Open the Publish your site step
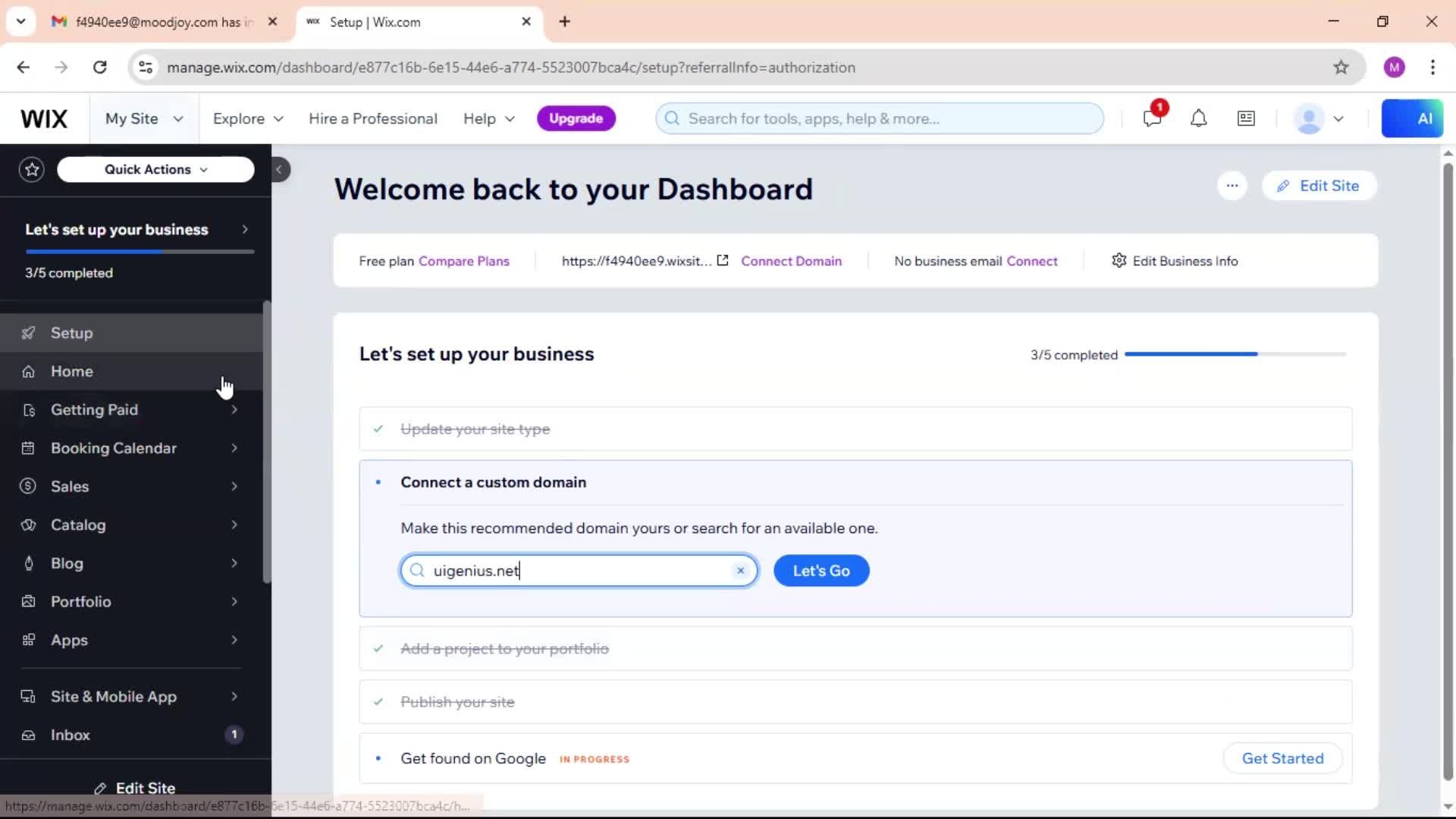Viewport: 1456px width, 819px height. 855,701
